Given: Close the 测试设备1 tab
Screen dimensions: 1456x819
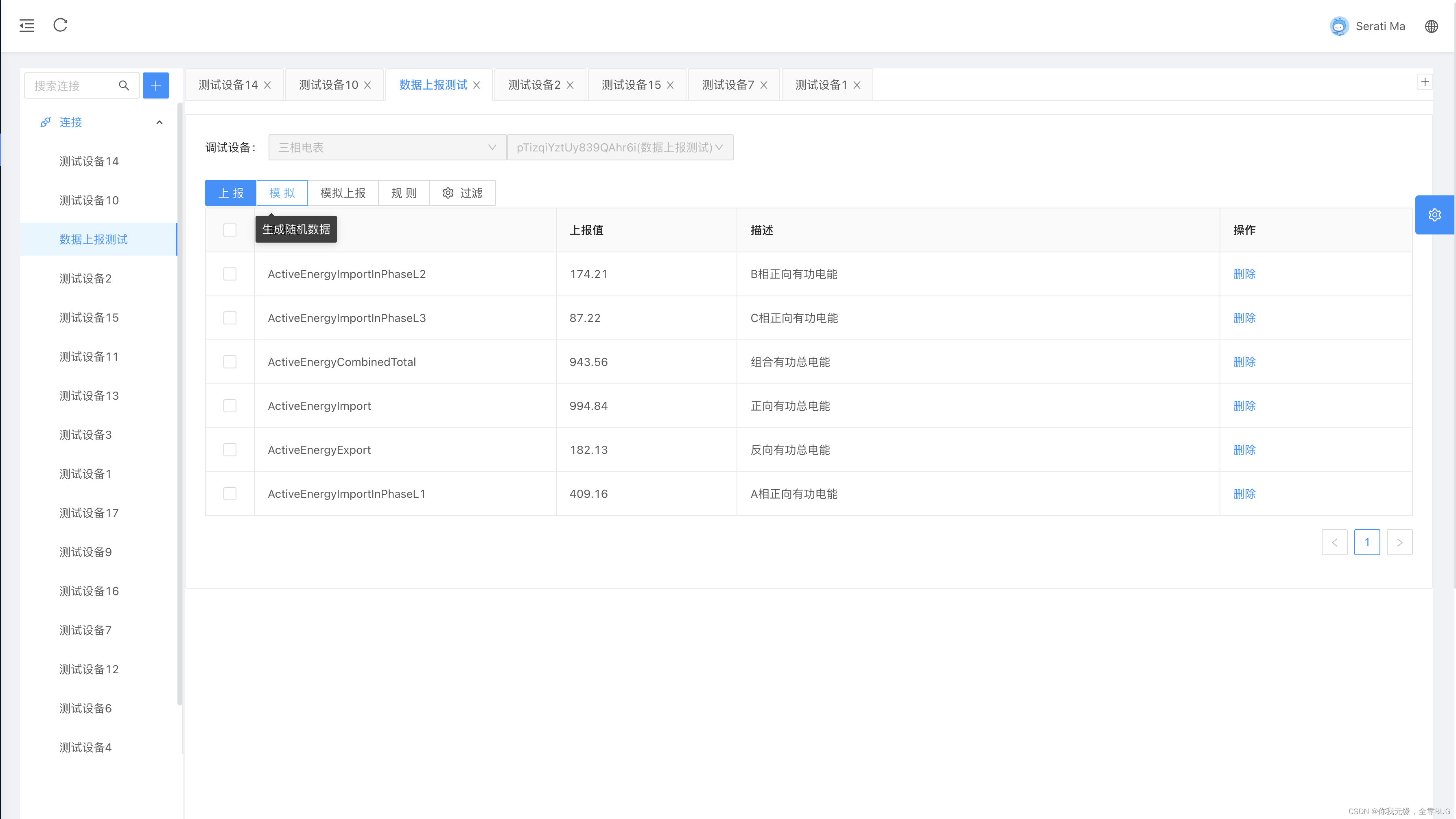Looking at the screenshot, I should tap(857, 85).
